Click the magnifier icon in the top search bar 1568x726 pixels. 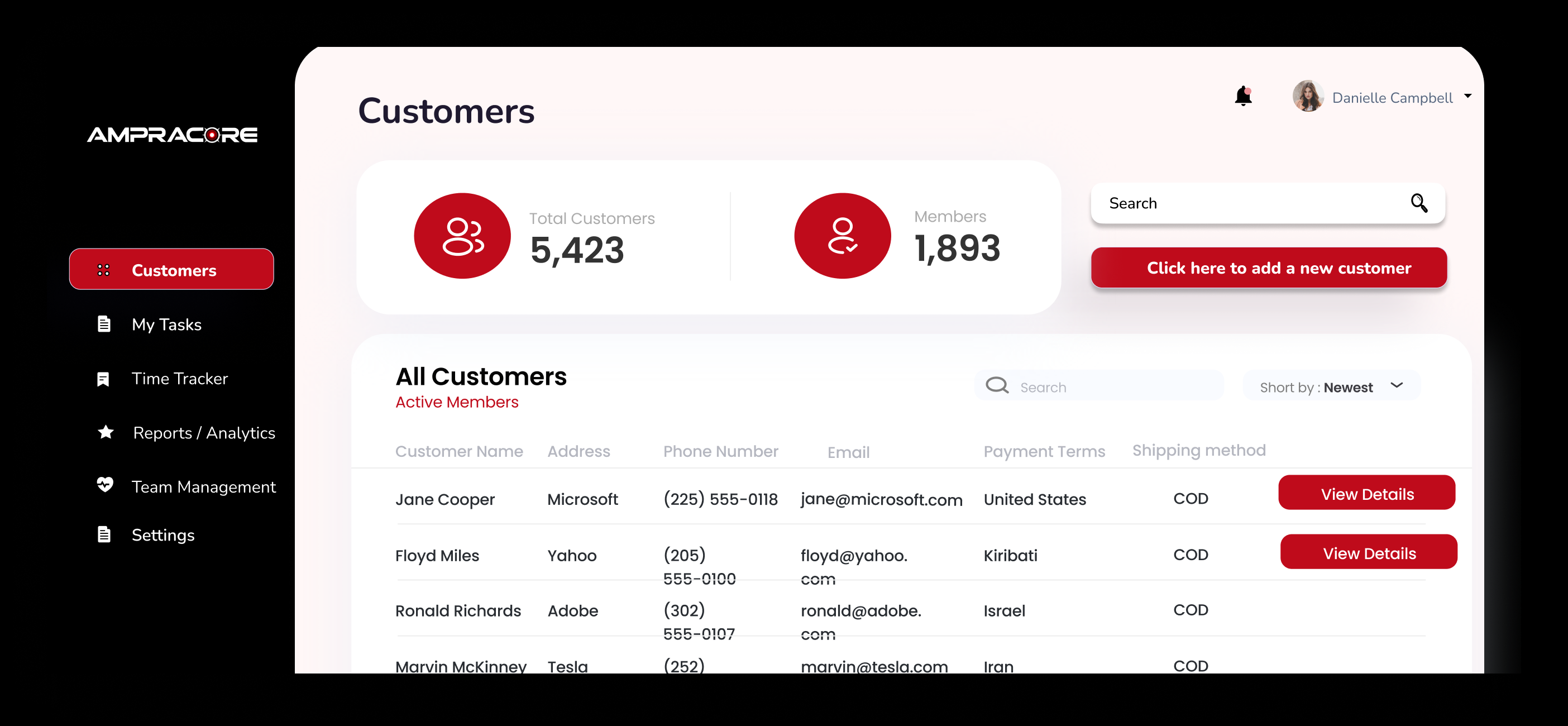click(1419, 203)
